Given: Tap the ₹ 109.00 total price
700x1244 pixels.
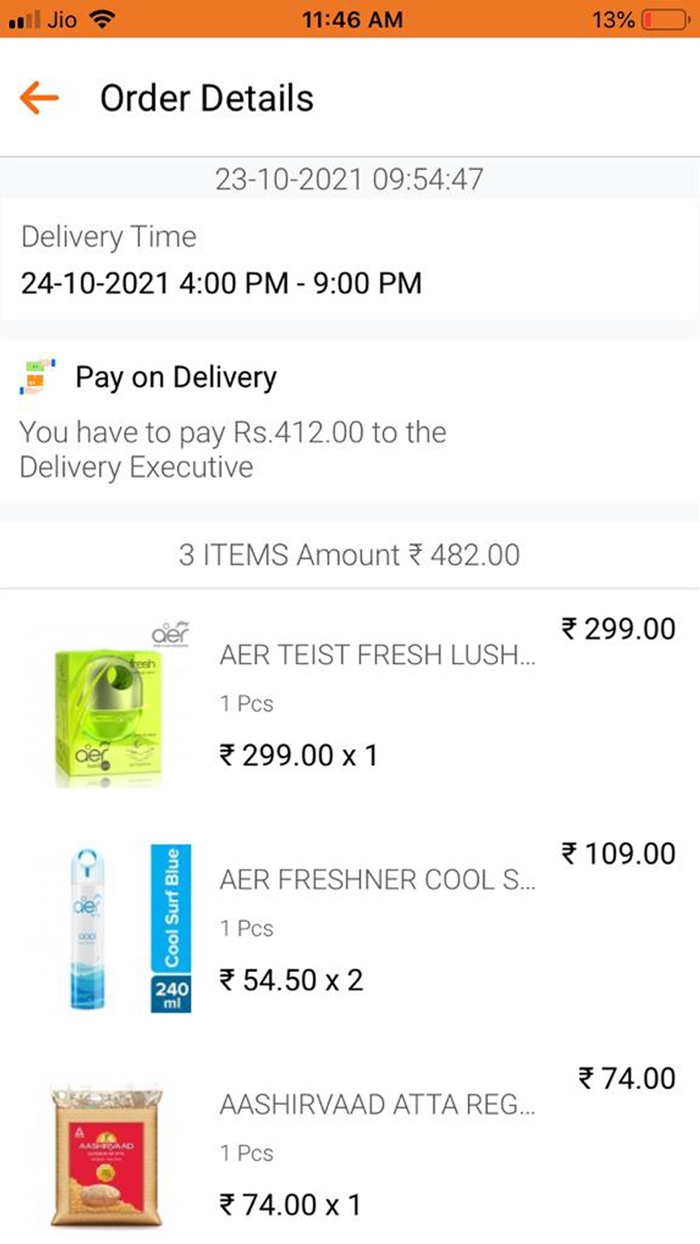Looking at the screenshot, I should pos(618,854).
